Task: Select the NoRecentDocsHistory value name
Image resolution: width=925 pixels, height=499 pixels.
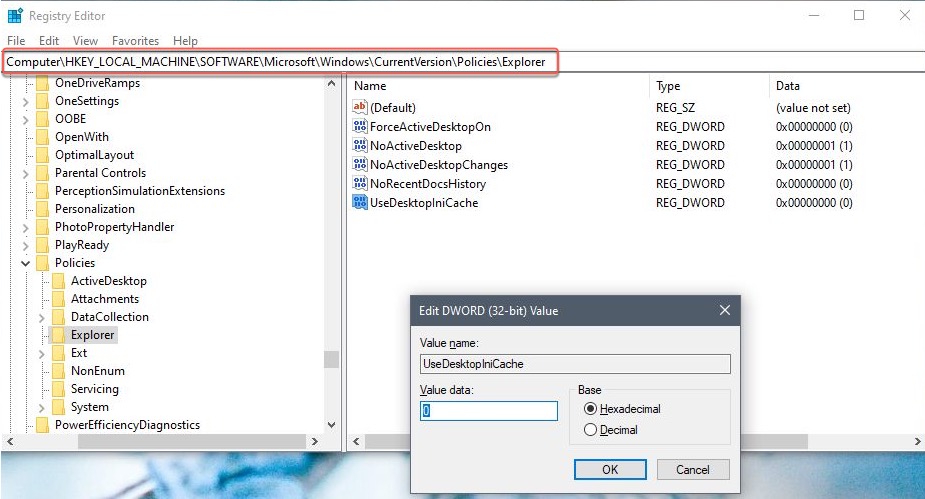Action: [x=428, y=183]
